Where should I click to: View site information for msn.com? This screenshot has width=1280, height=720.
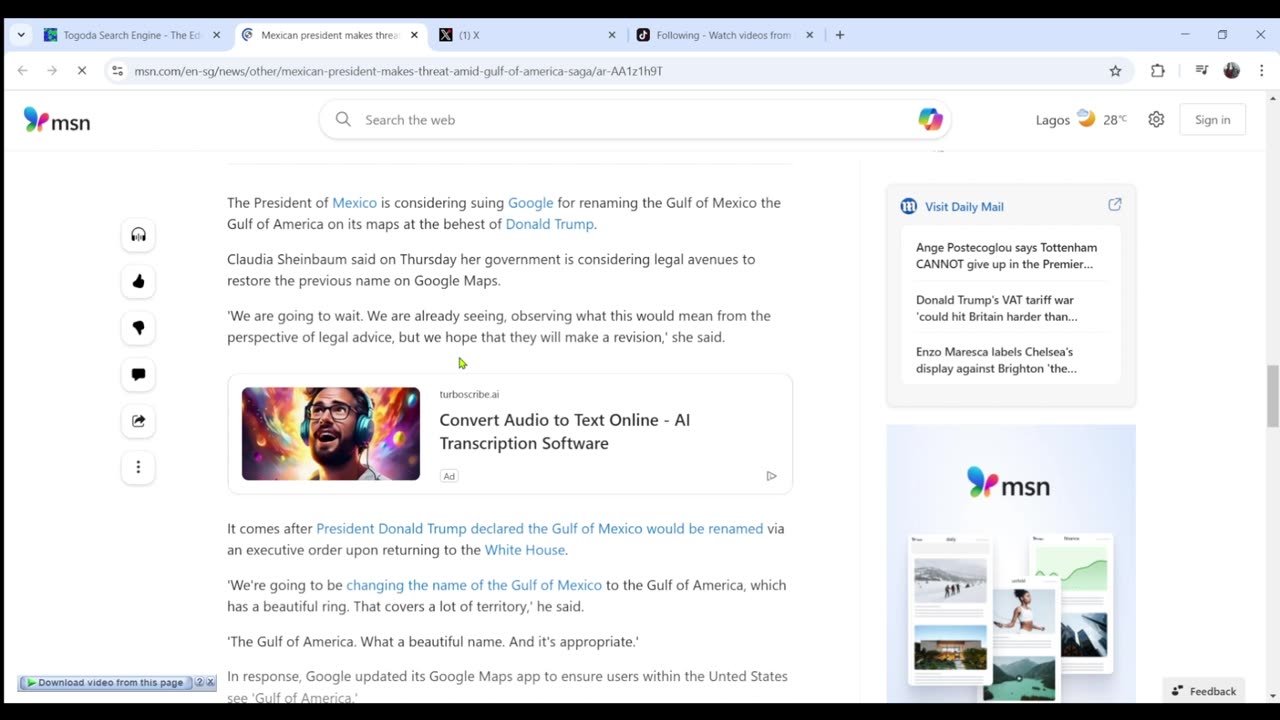(117, 71)
